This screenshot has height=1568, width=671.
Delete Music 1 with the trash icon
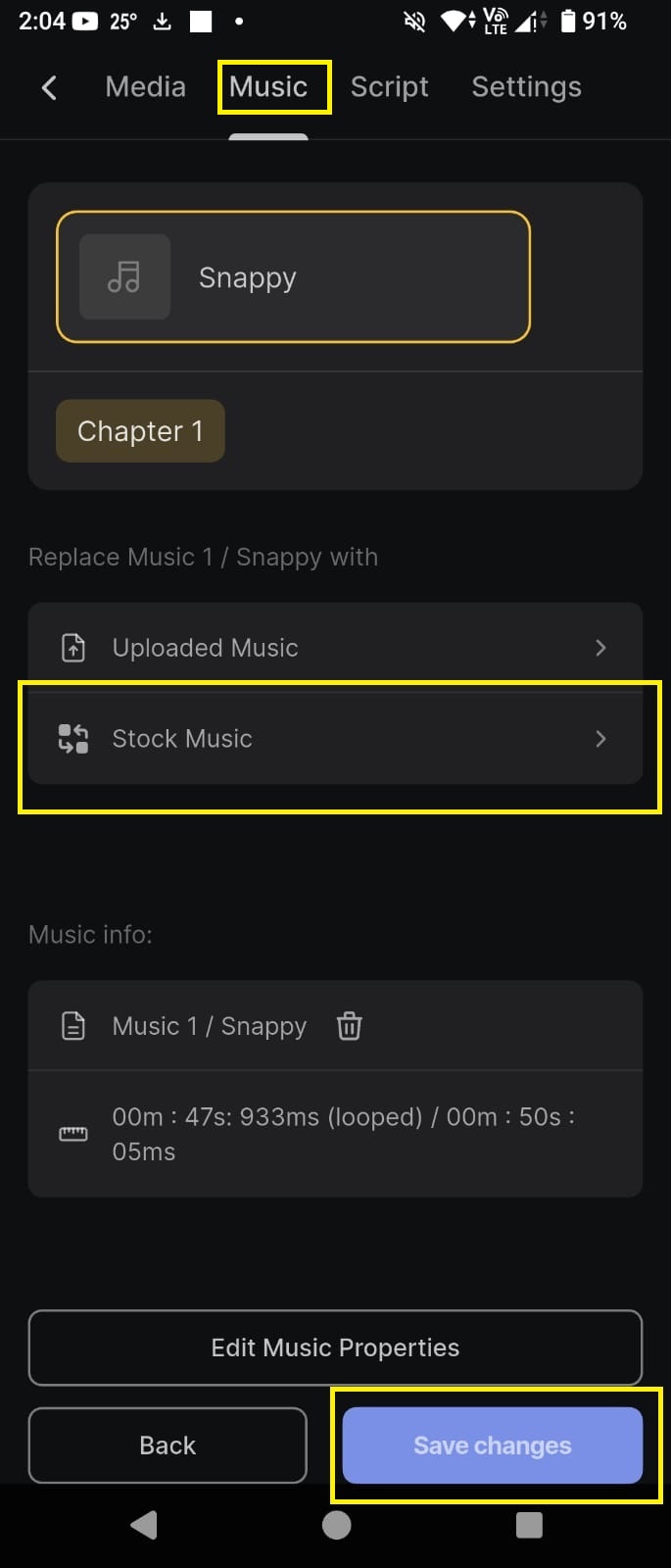349,1026
